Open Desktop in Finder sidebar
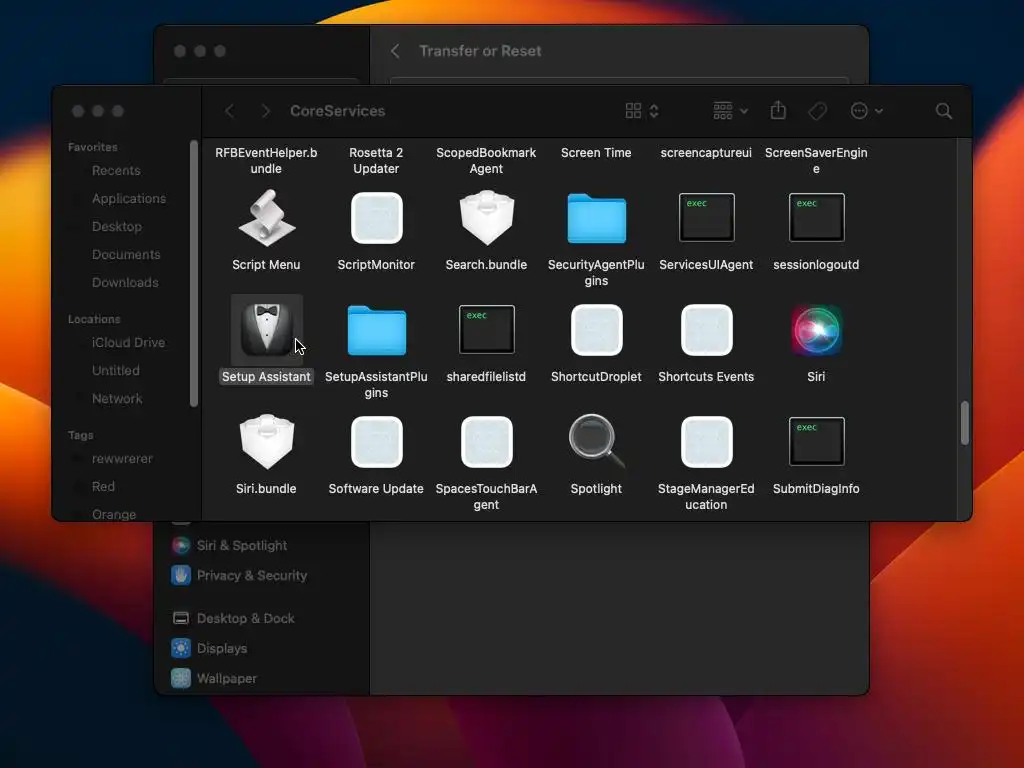 coord(117,227)
